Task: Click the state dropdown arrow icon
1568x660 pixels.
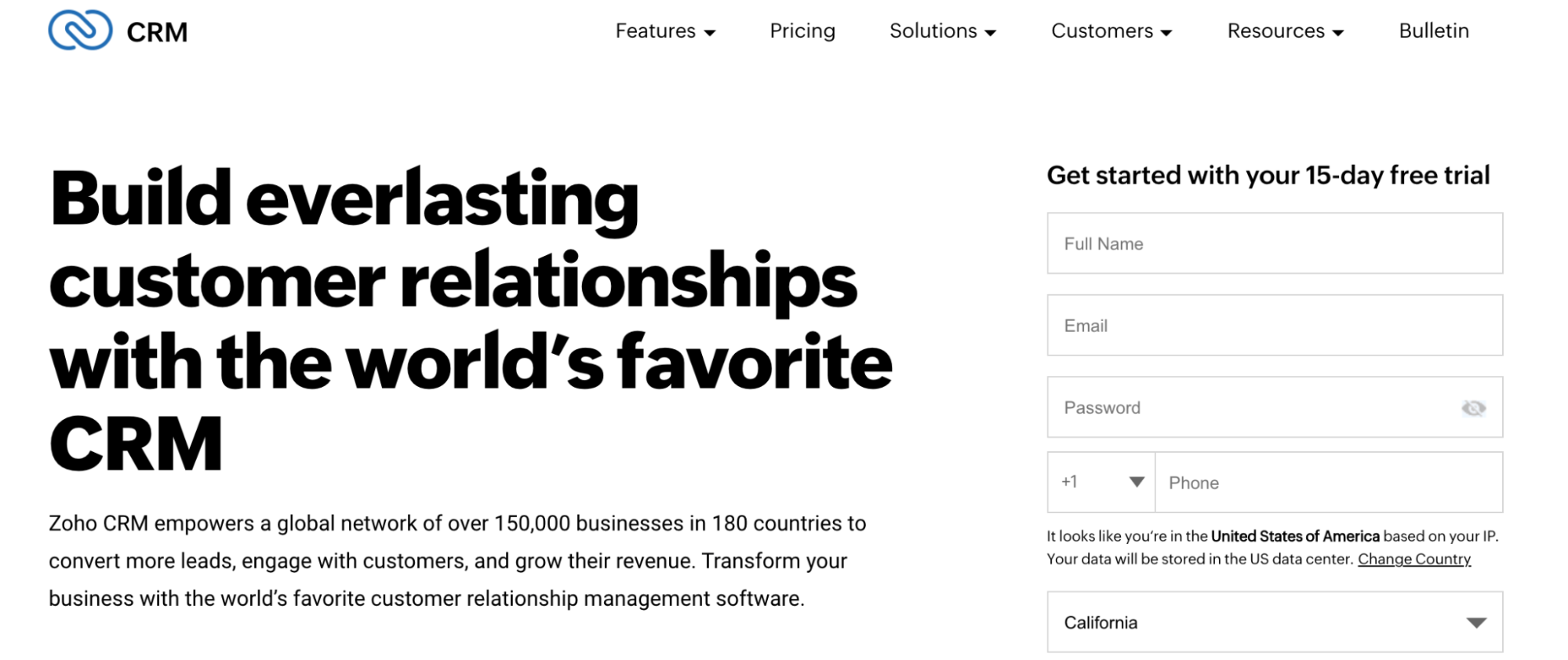Action: click(1476, 623)
